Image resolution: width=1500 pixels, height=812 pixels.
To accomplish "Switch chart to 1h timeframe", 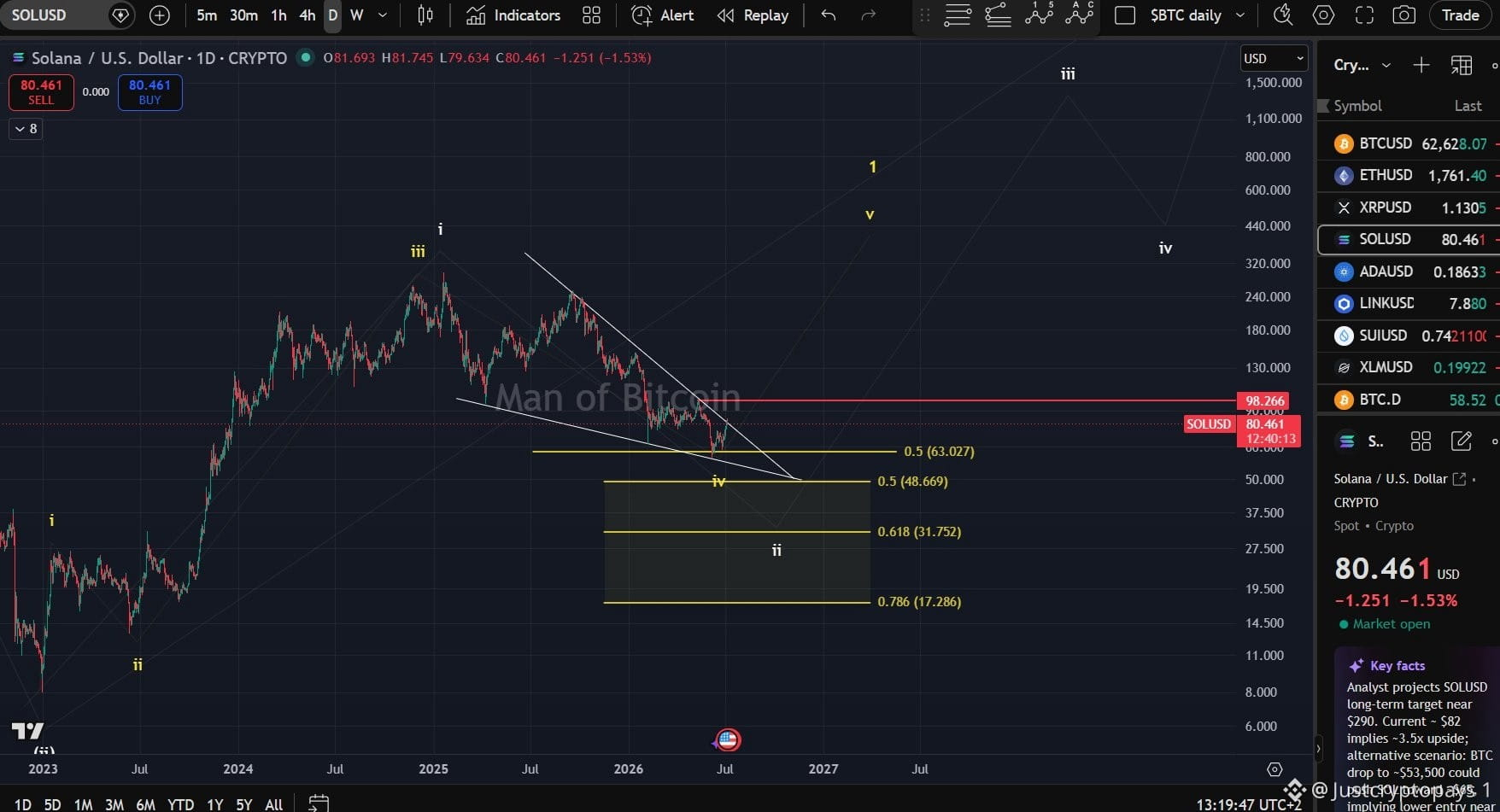I will click(x=278, y=15).
